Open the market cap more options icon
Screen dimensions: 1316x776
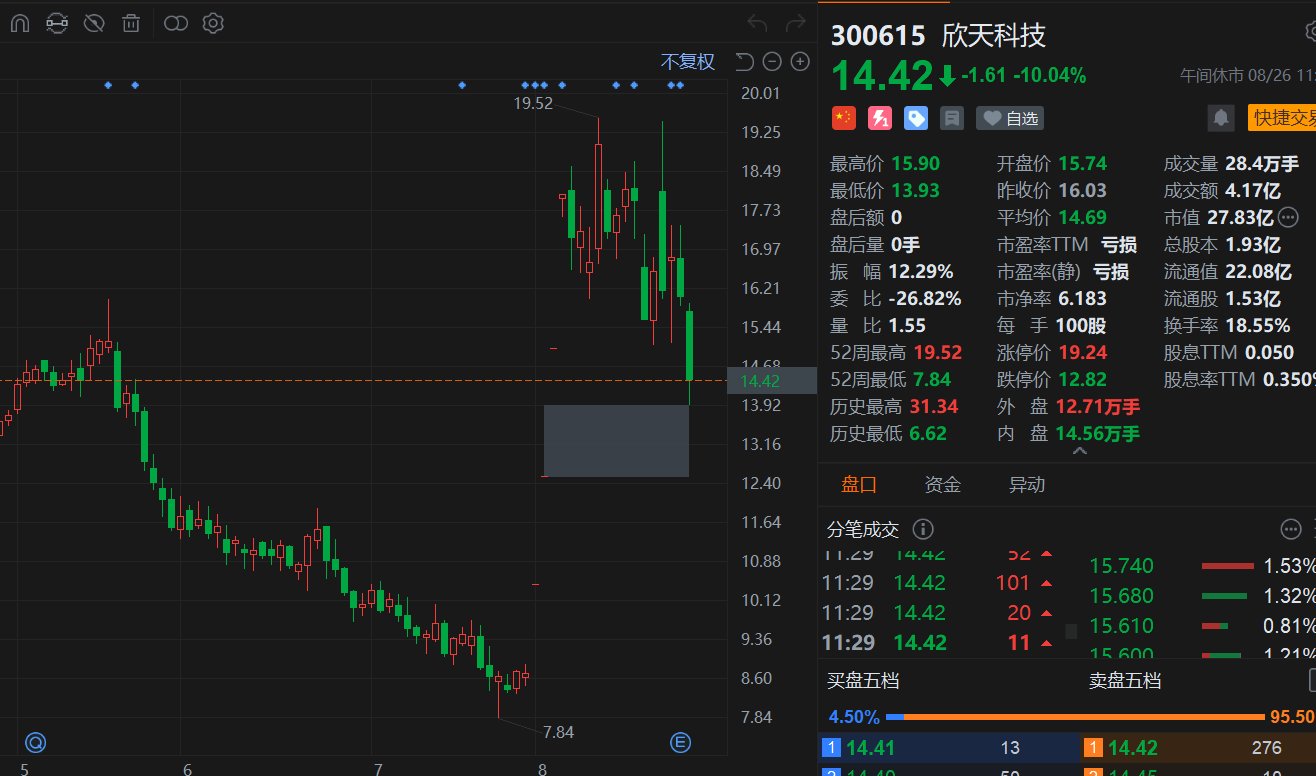(1289, 217)
